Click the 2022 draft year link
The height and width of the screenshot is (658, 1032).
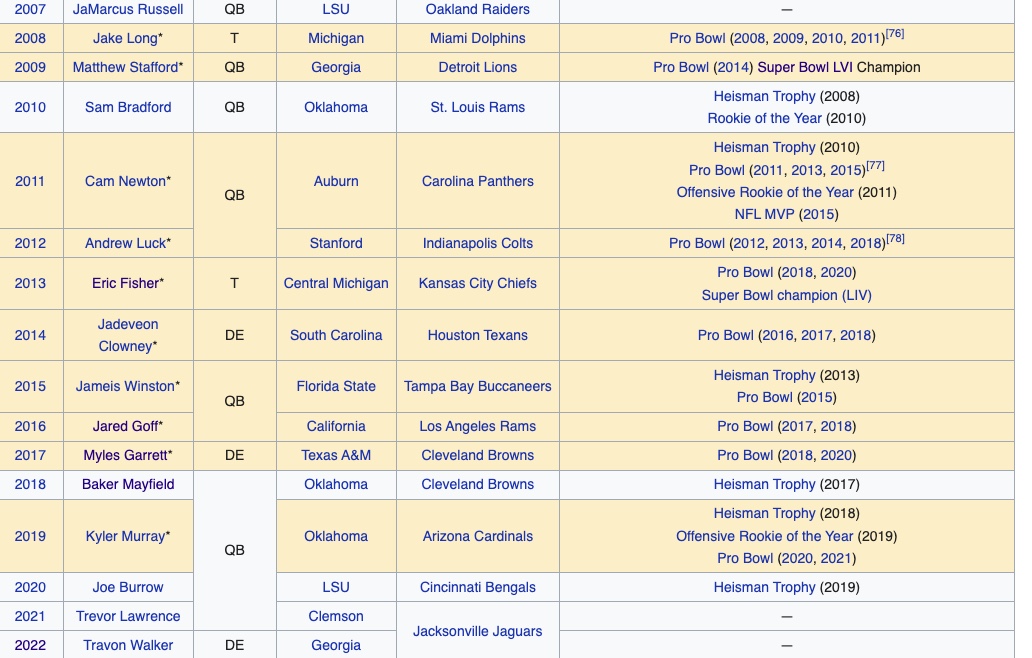pos(30,645)
